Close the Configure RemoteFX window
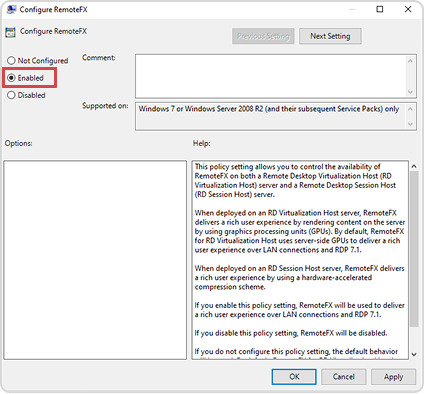Image resolution: width=424 pixels, height=394 pixels. (x=408, y=9)
